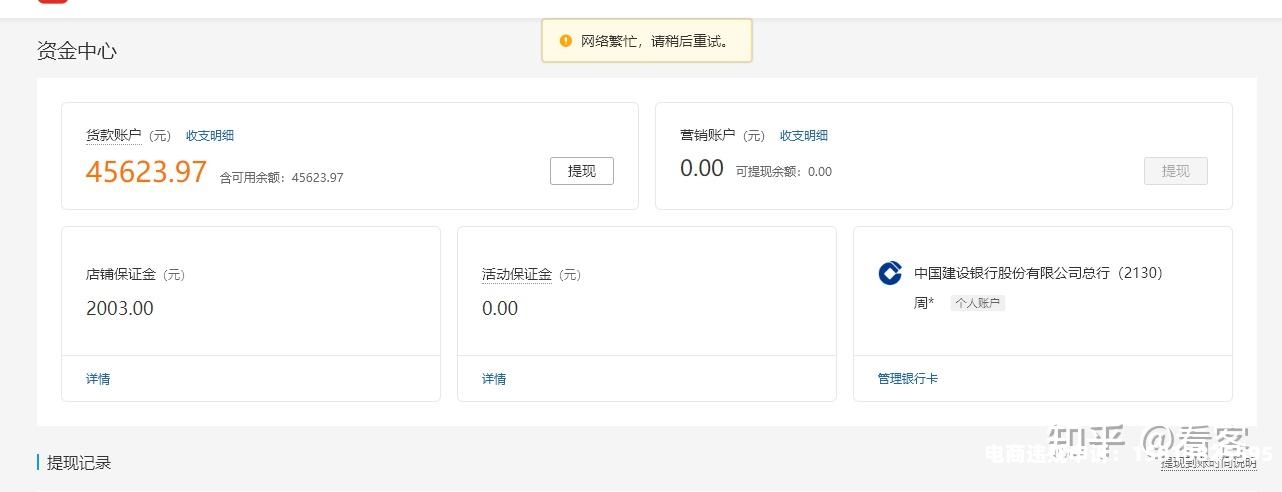Open 管理银行卡 link

tap(908, 379)
